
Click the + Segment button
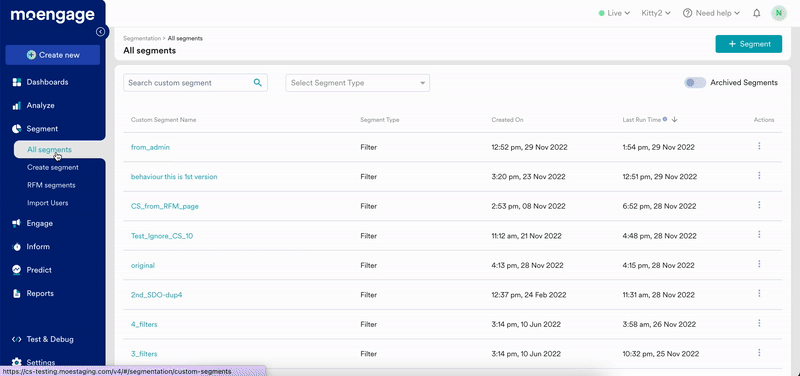click(x=748, y=44)
